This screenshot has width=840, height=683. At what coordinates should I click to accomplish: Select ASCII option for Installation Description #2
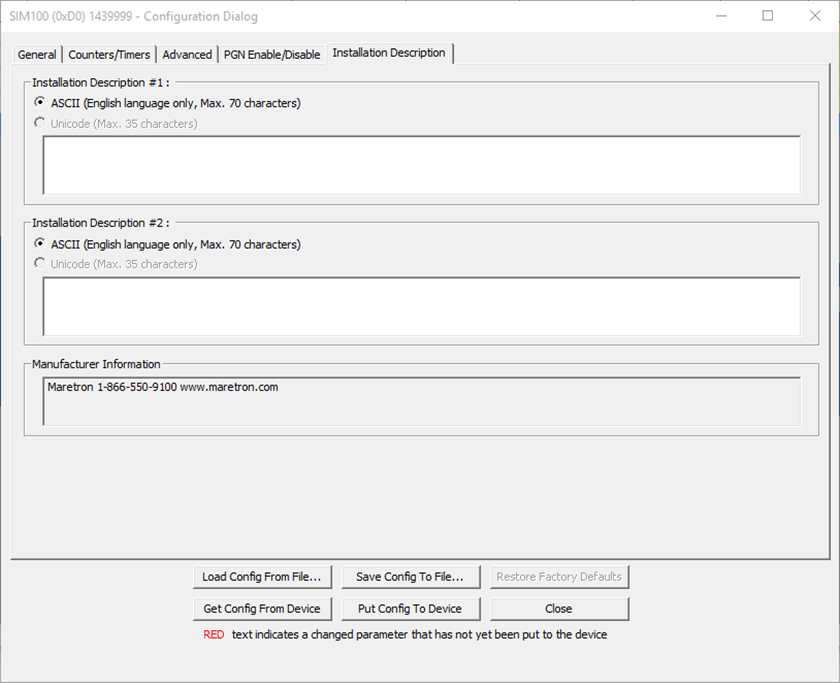tap(40, 244)
